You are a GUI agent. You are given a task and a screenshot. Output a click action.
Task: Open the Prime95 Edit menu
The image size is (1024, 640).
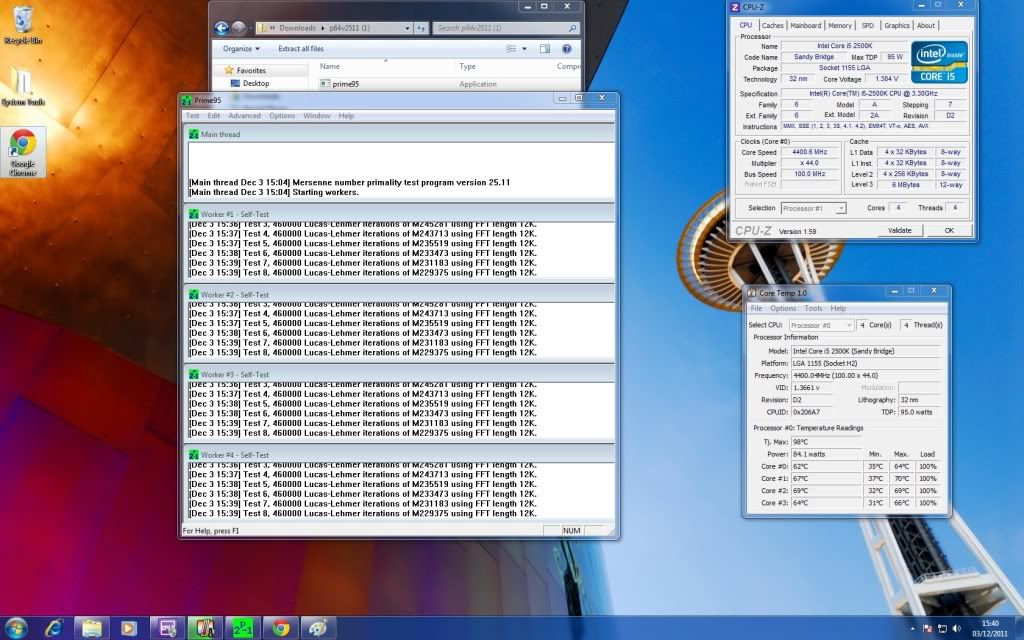click(214, 116)
